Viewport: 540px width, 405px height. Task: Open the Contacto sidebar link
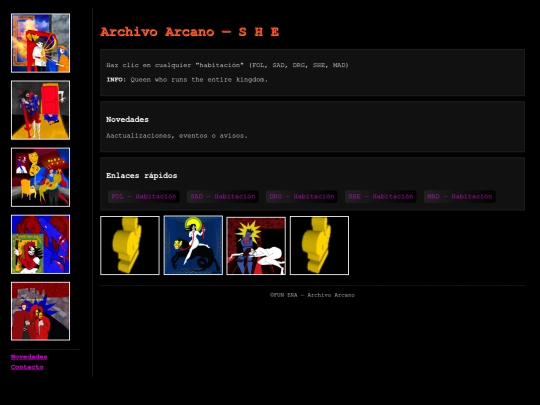point(27,367)
